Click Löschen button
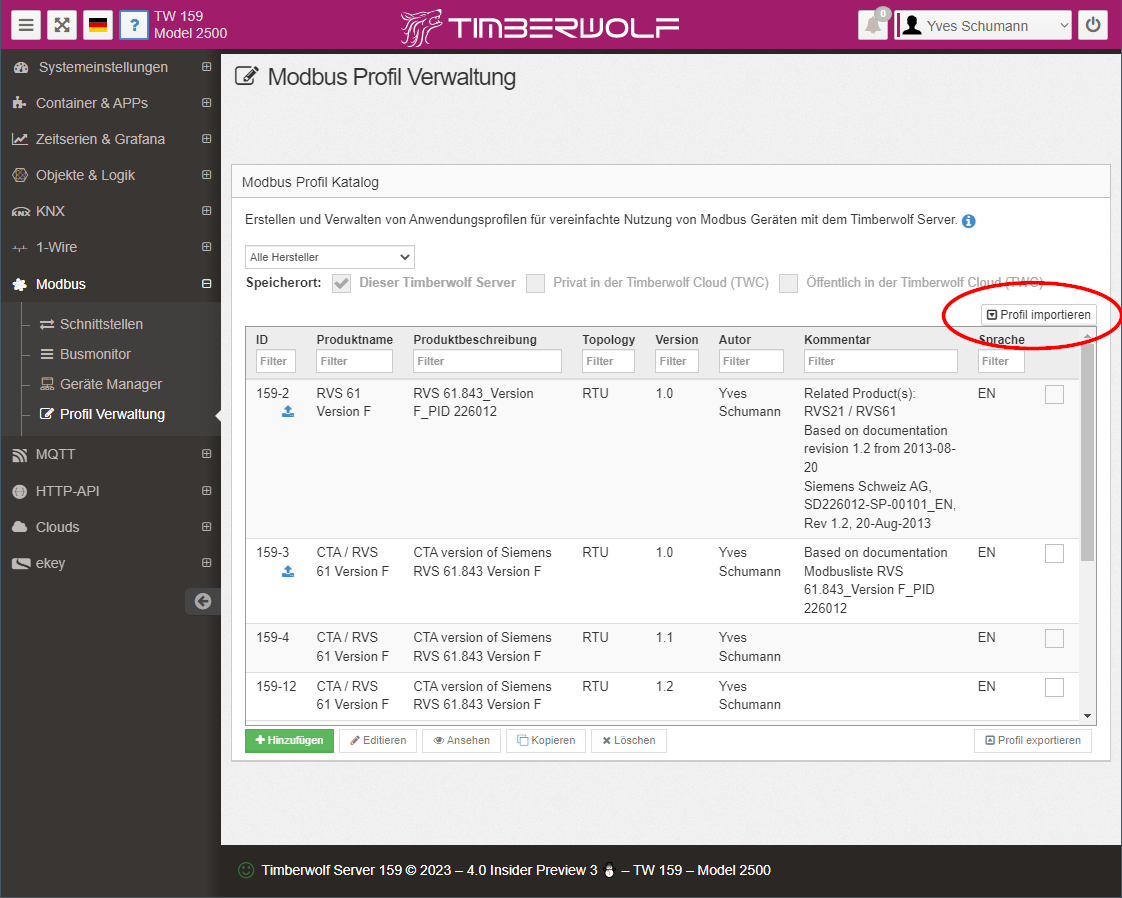 [629, 741]
